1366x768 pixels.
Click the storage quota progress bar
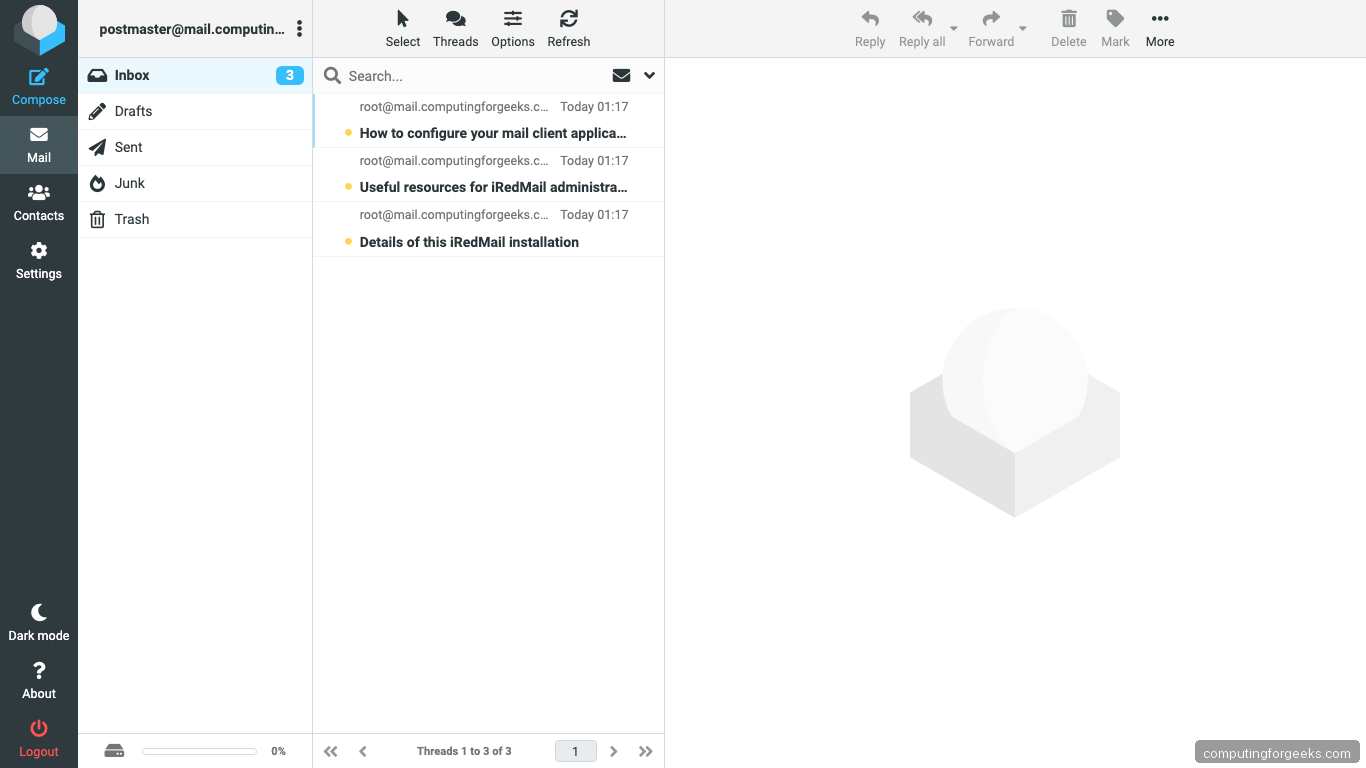[198, 750]
